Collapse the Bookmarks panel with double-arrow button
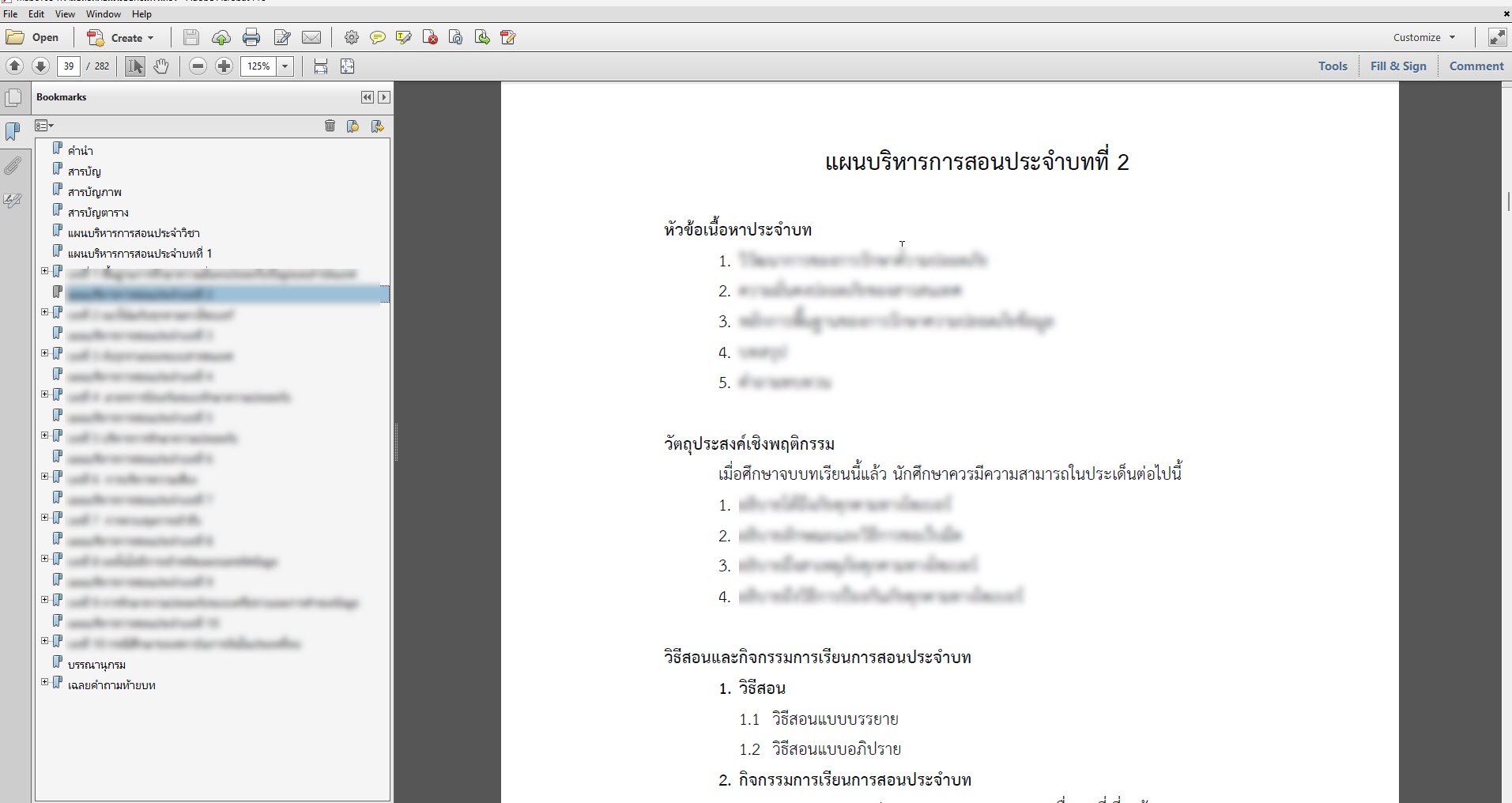 click(368, 97)
